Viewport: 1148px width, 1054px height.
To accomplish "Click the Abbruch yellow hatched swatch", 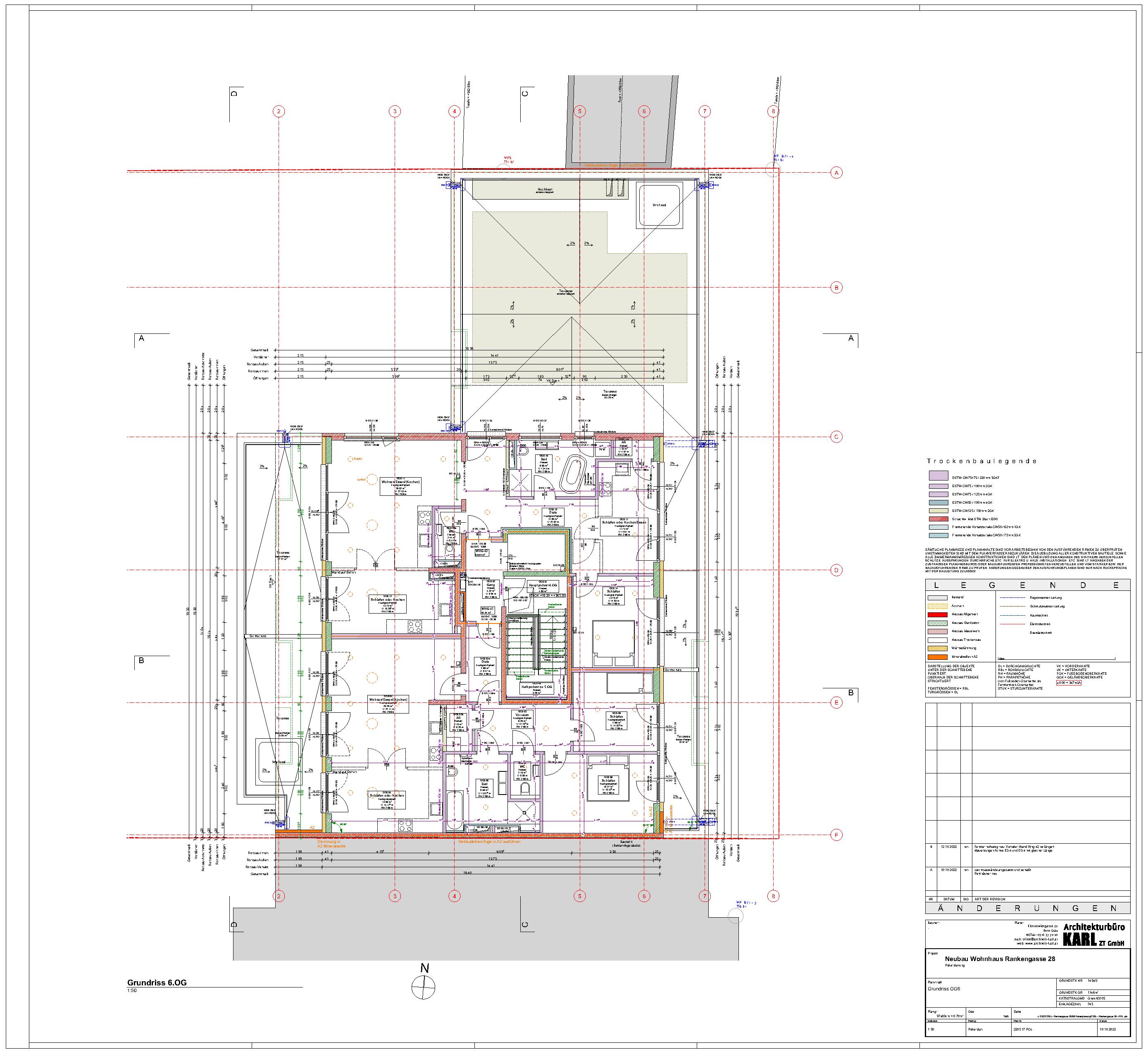I will (938, 606).
